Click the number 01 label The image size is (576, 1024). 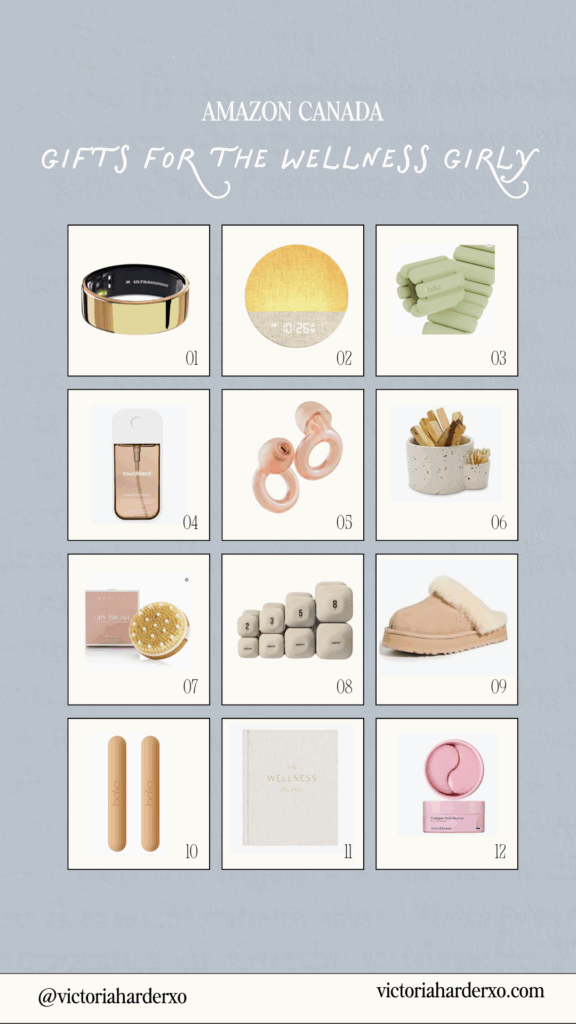[192, 359]
